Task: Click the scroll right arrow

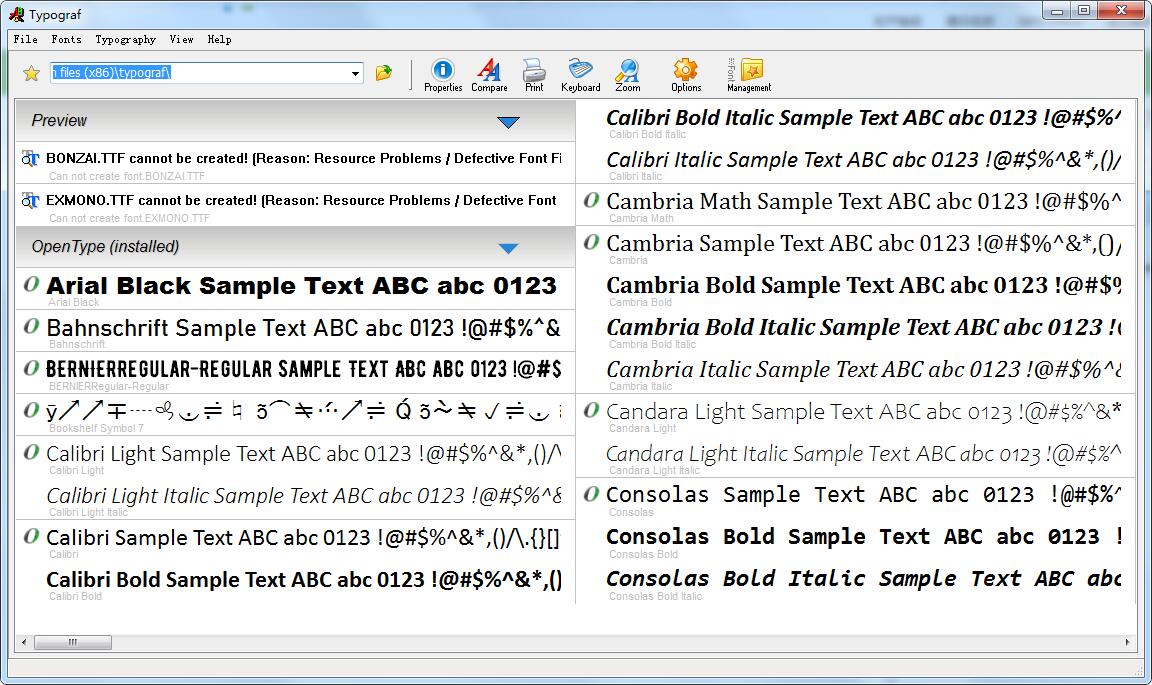Action: (1128, 642)
